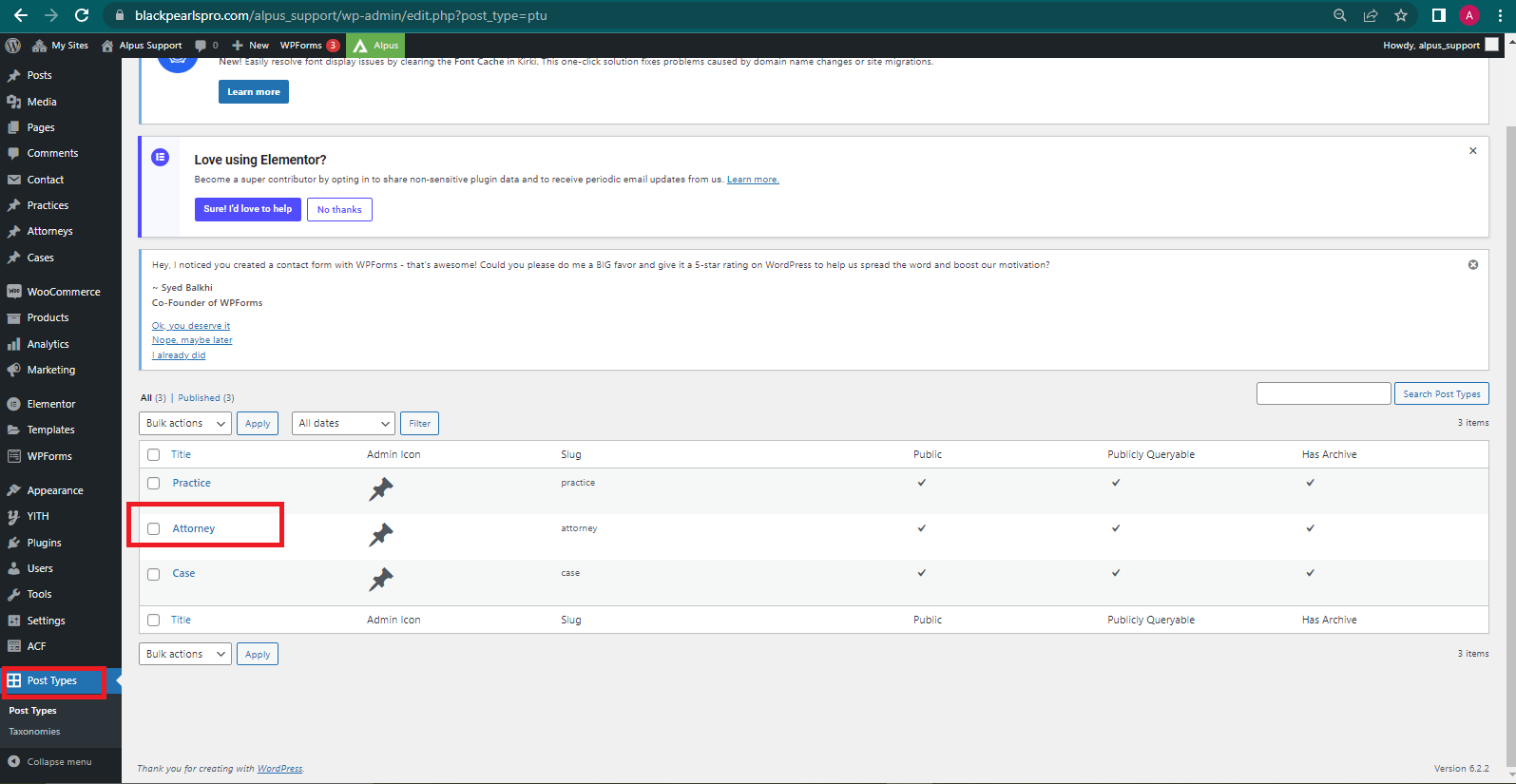Click the No thanks button

pos(339,209)
